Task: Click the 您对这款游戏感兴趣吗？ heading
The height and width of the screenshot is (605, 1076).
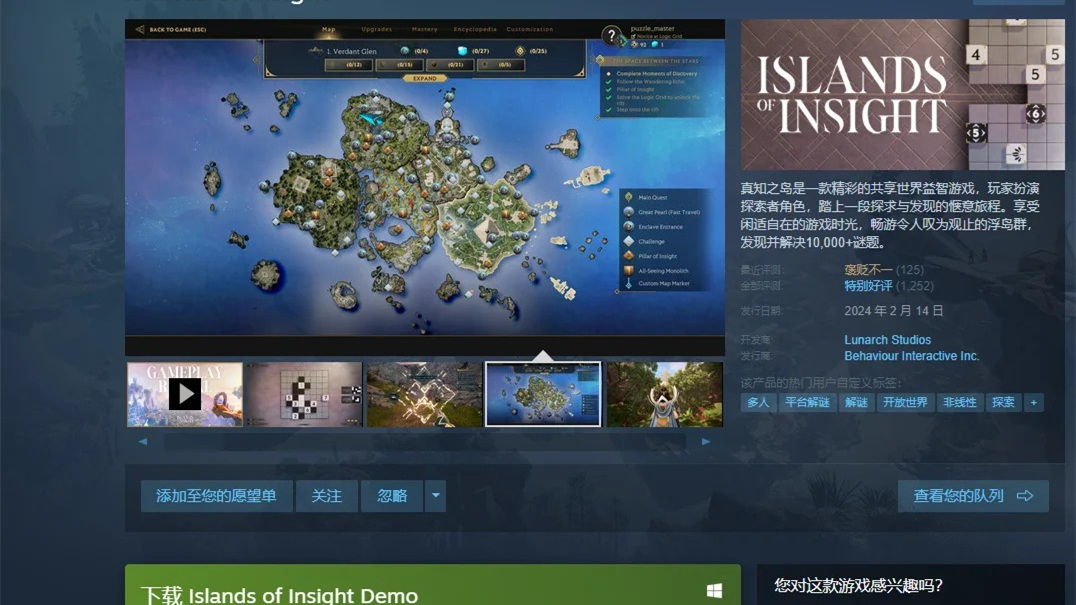Action: (x=858, y=585)
